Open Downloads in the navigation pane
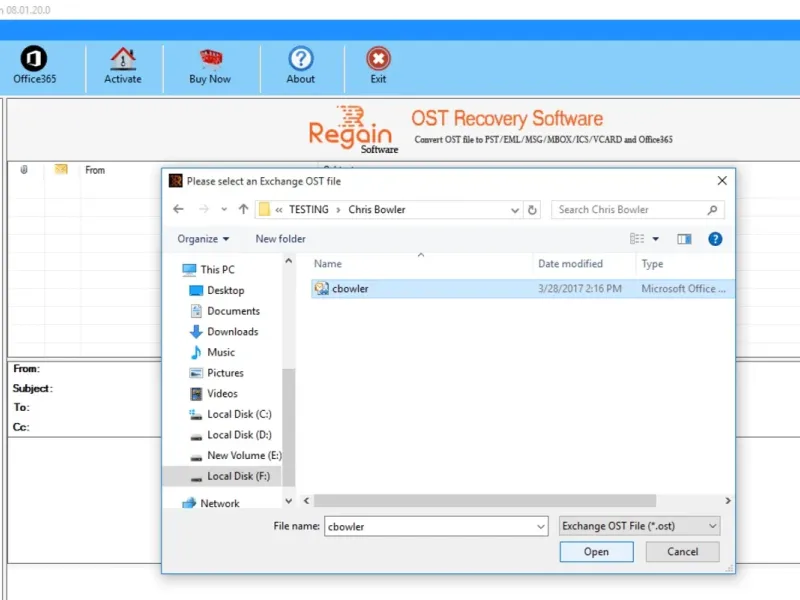Image resolution: width=800 pixels, height=600 pixels. pyautogui.click(x=232, y=332)
